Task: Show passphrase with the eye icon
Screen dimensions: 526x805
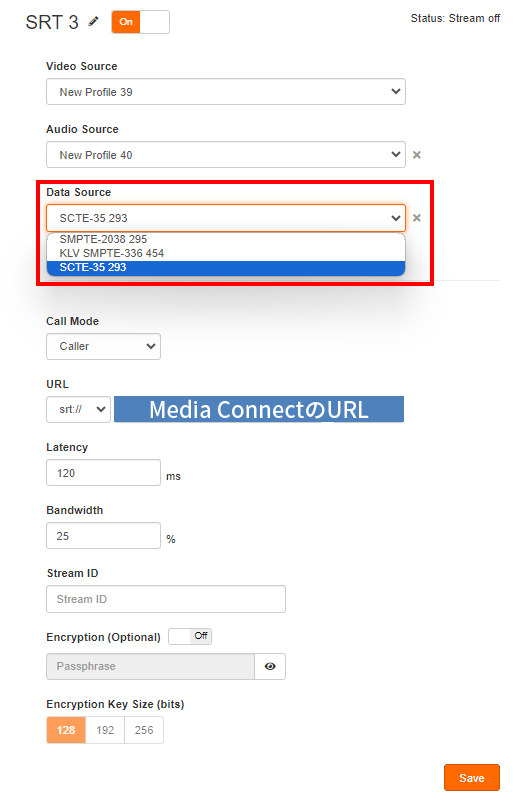Action: 270,666
